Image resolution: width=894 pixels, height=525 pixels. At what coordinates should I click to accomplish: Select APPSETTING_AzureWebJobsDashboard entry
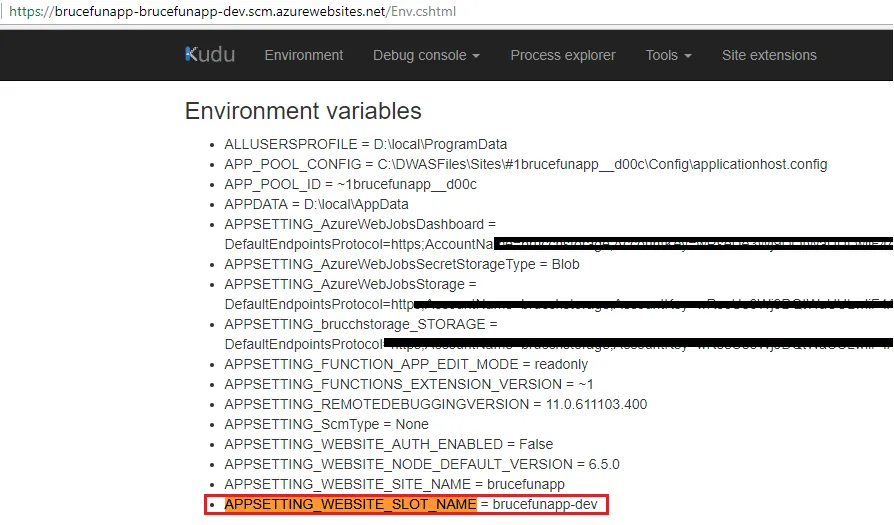360,224
